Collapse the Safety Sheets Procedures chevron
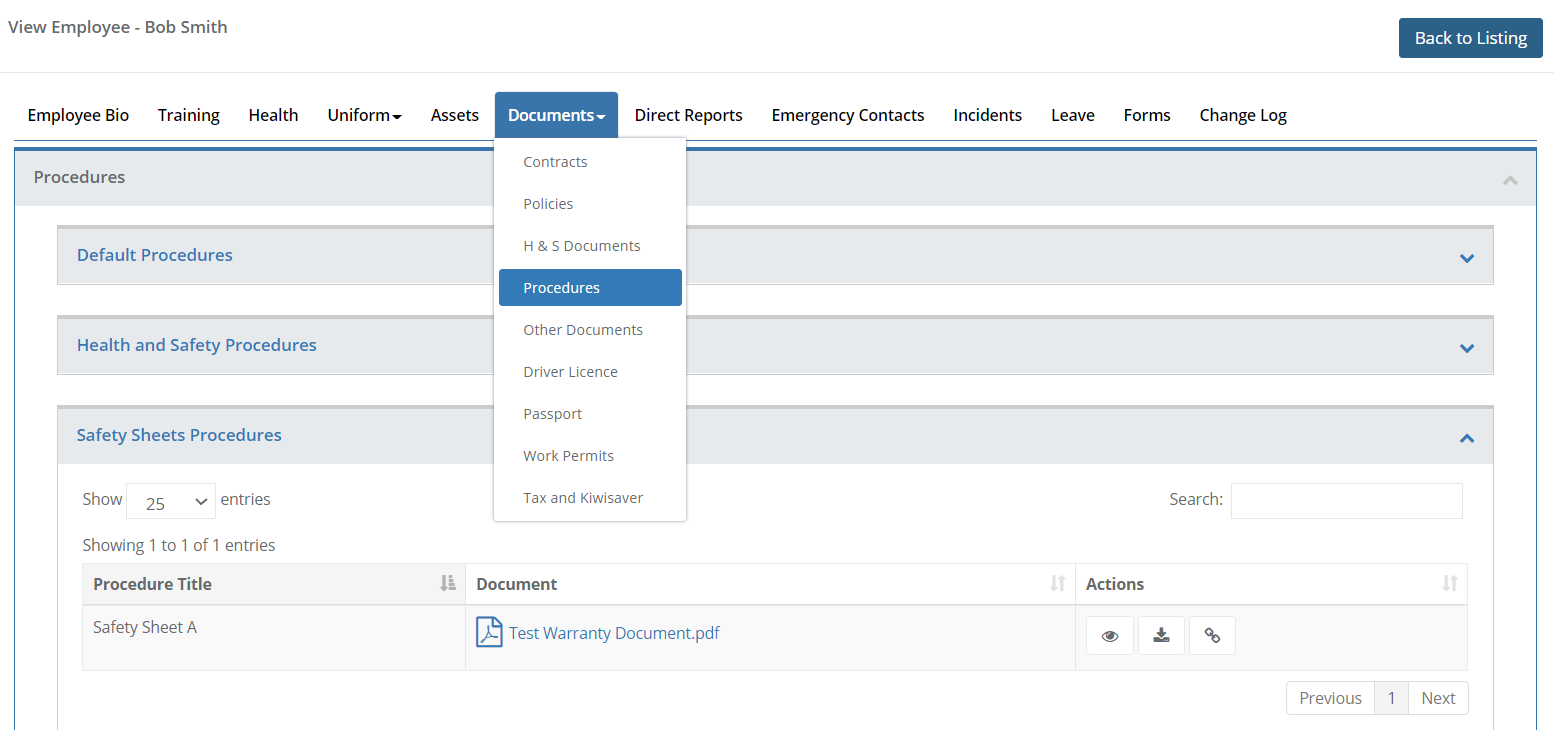 point(1467,438)
